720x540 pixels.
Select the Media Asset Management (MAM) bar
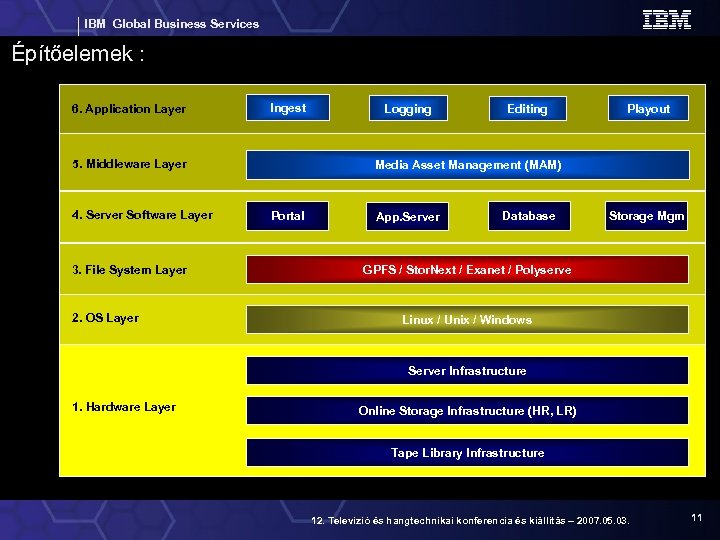tap(468, 165)
